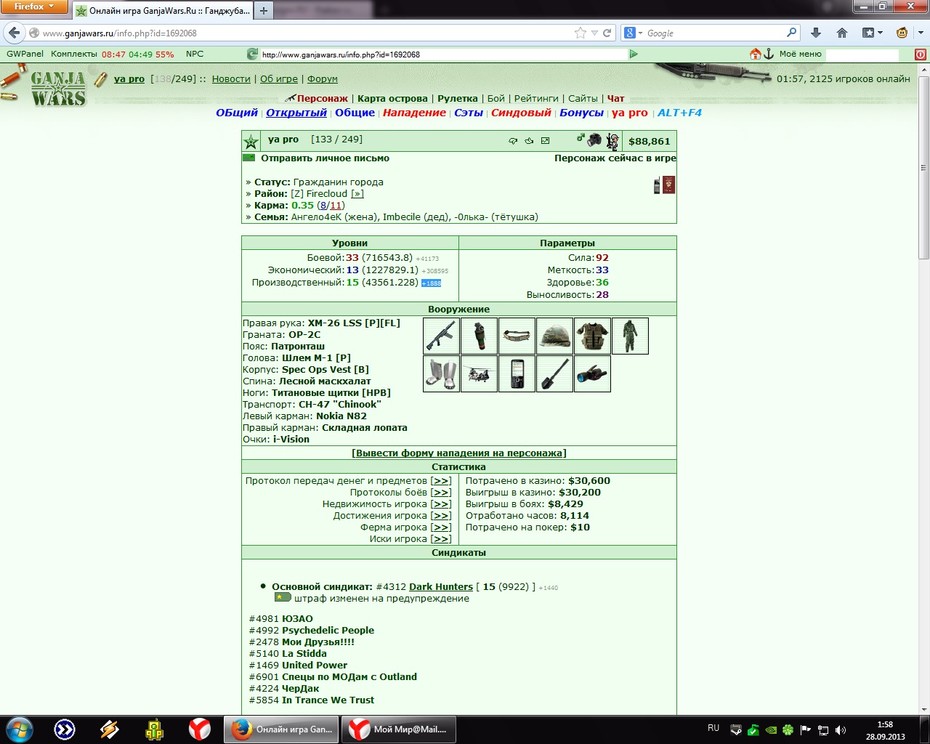Click the GWPanel URL input field

coord(443,54)
